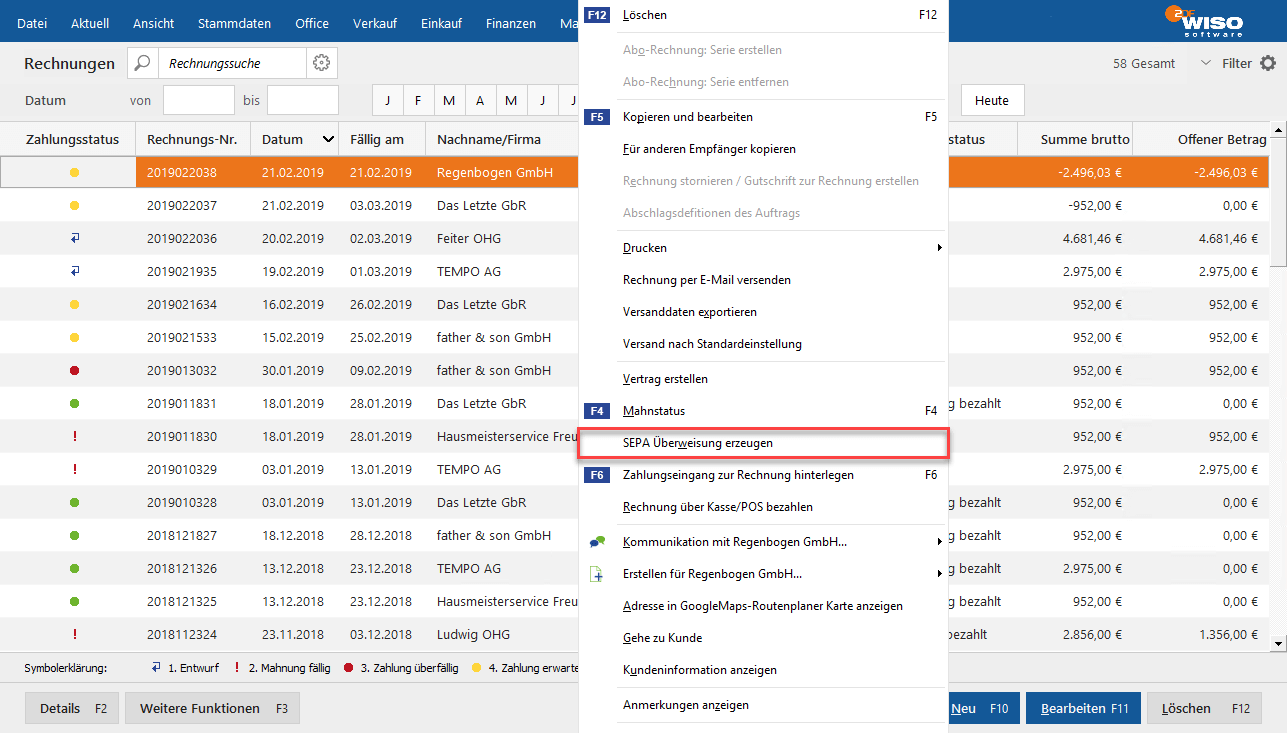Image resolution: width=1287 pixels, height=733 pixels.
Task: Open the Stammdaten menu
Action: click(235, 23)
